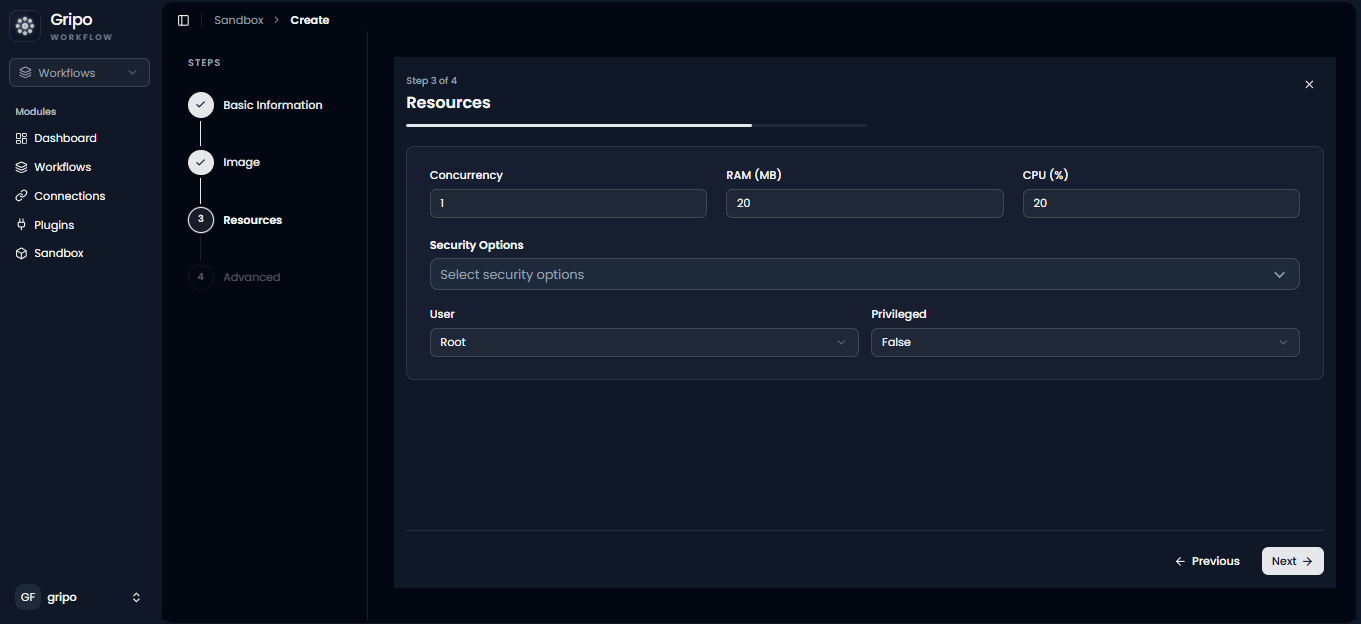The image size is (1361, 624).
Task: Close the Resources step dialog
Action: (x=1309, y=85)
